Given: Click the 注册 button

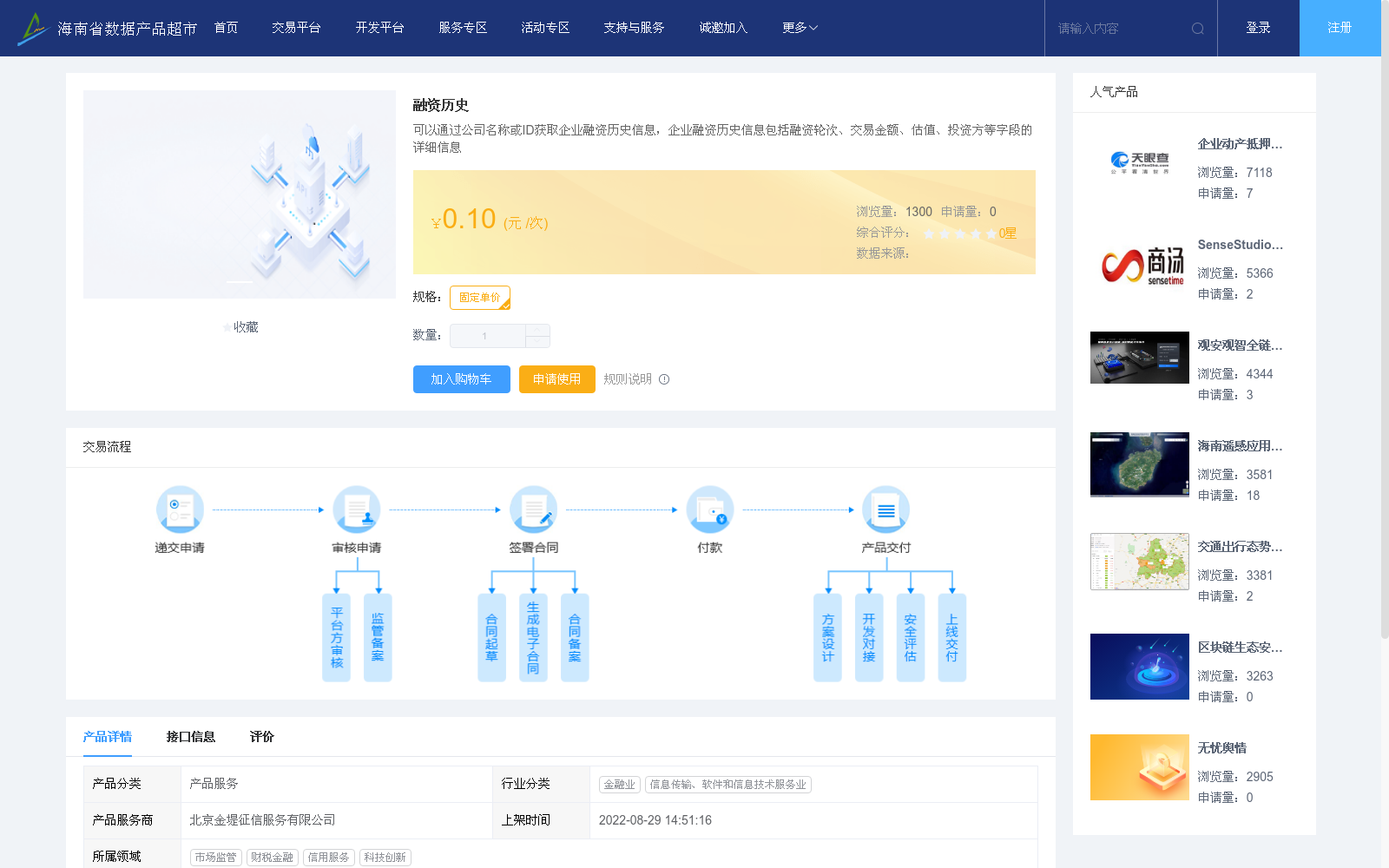Looking at the screenshot, I should [1340, 28].
